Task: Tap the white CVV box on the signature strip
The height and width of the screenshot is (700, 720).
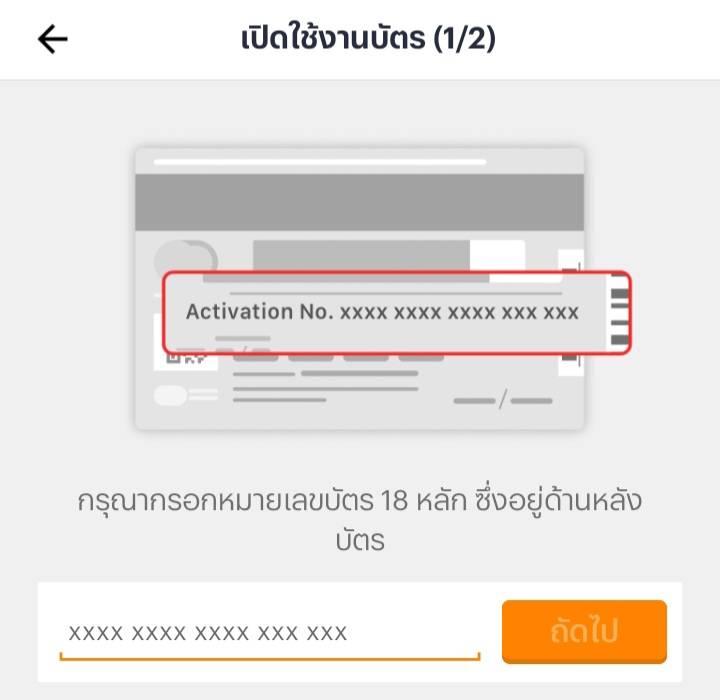Action: [497, 255]
